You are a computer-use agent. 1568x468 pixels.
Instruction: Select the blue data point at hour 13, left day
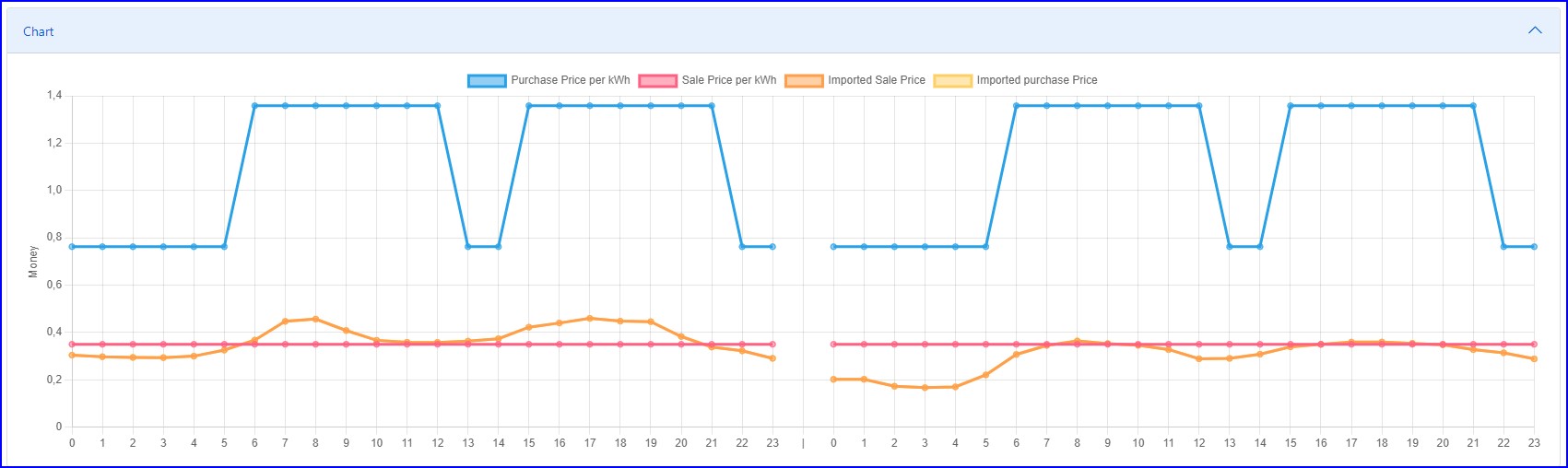point(468,247)
